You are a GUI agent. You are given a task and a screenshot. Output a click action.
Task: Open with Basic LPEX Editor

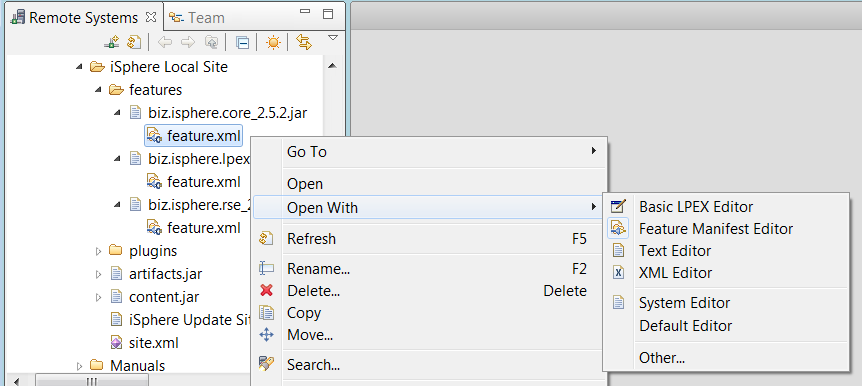coord(726,207)
